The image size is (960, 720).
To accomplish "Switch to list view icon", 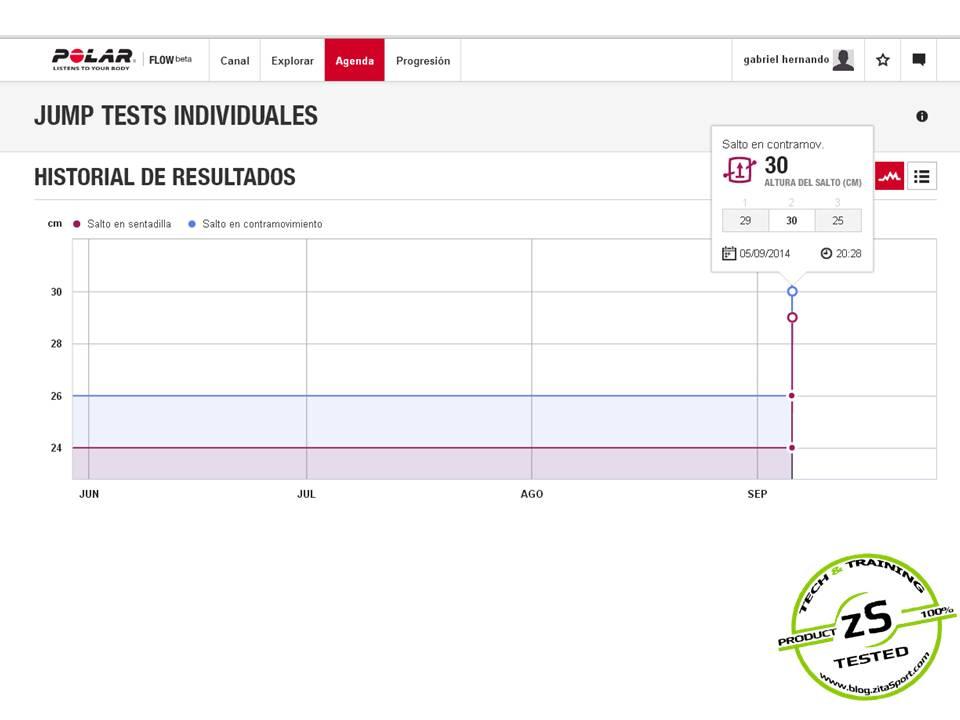I will tap(921, 177).
